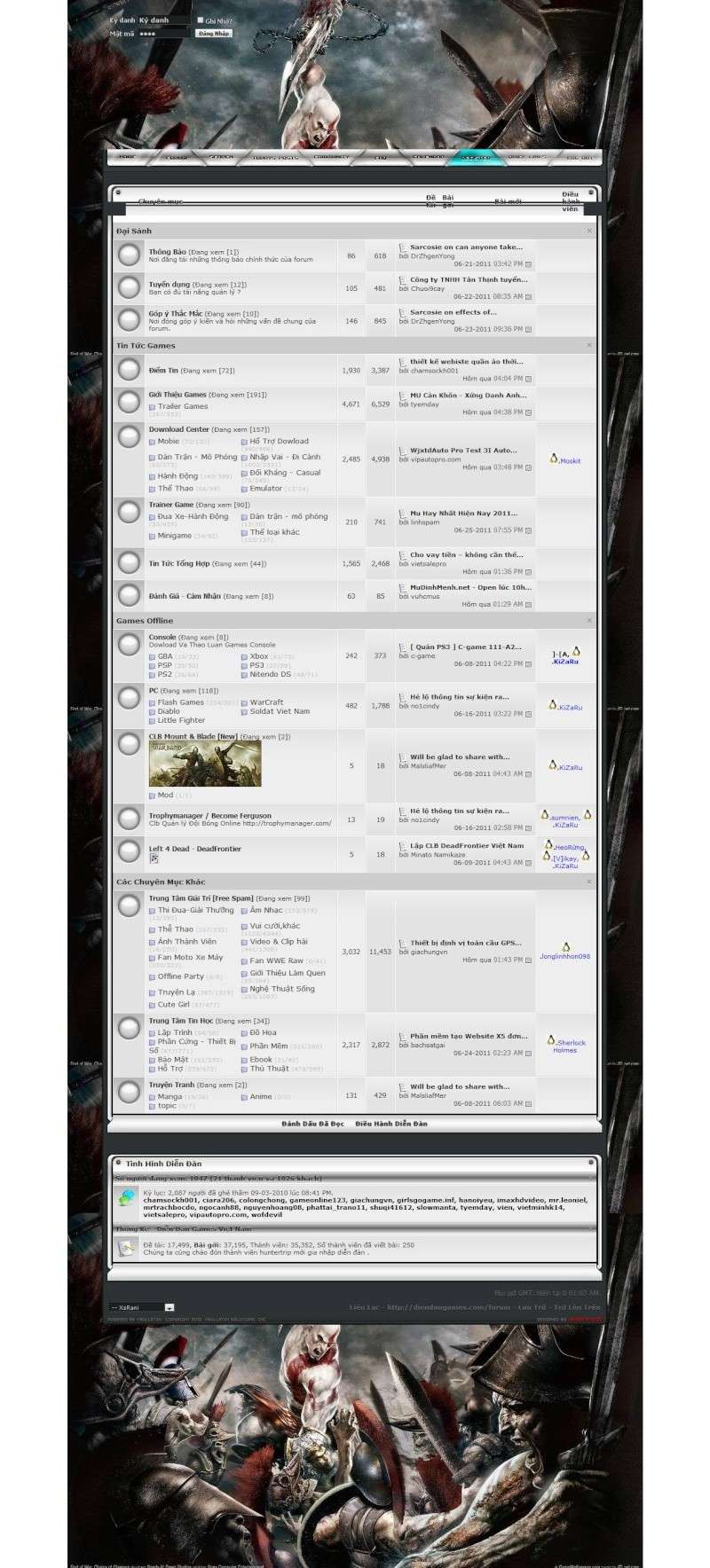Click the Ebook subforum icon
710x1568 pixels.
point(244,1060)
